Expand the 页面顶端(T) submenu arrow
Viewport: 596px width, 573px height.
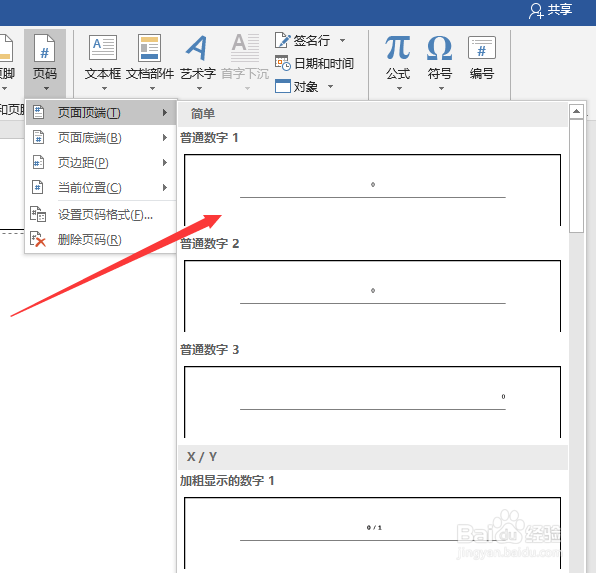pyautogui.click(x=165, y=112)
